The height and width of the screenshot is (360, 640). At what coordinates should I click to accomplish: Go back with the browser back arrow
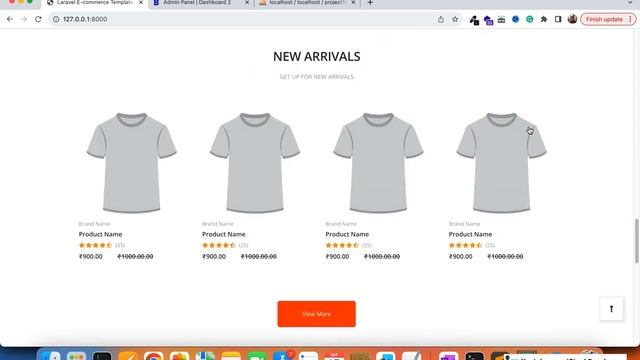click(x=10, y=19)
